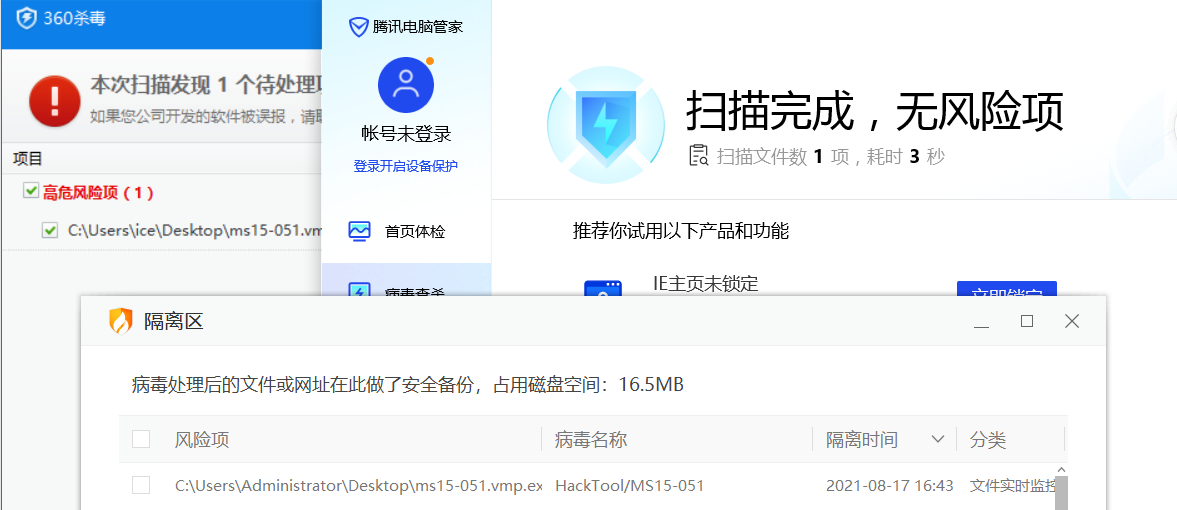
Task: Click the 分类 column header
Action: click(x=988, y=439)
